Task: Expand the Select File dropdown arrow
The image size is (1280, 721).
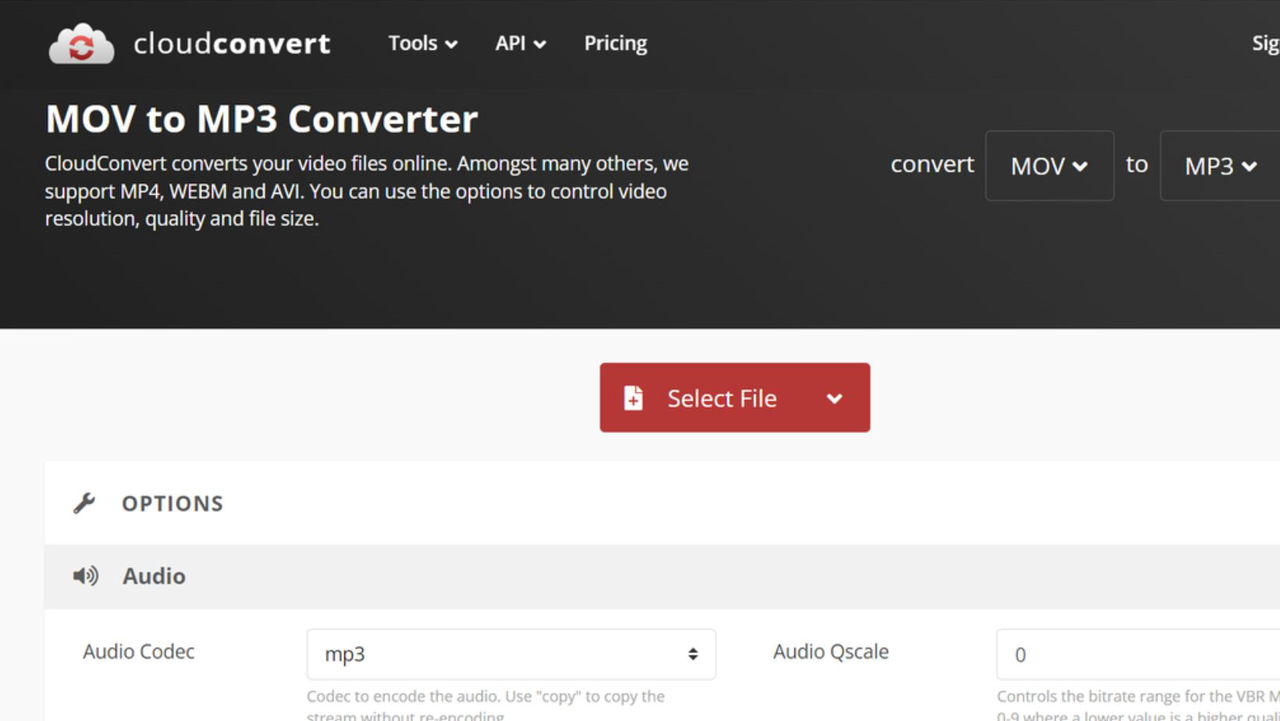Action: [x=835, y=397]
